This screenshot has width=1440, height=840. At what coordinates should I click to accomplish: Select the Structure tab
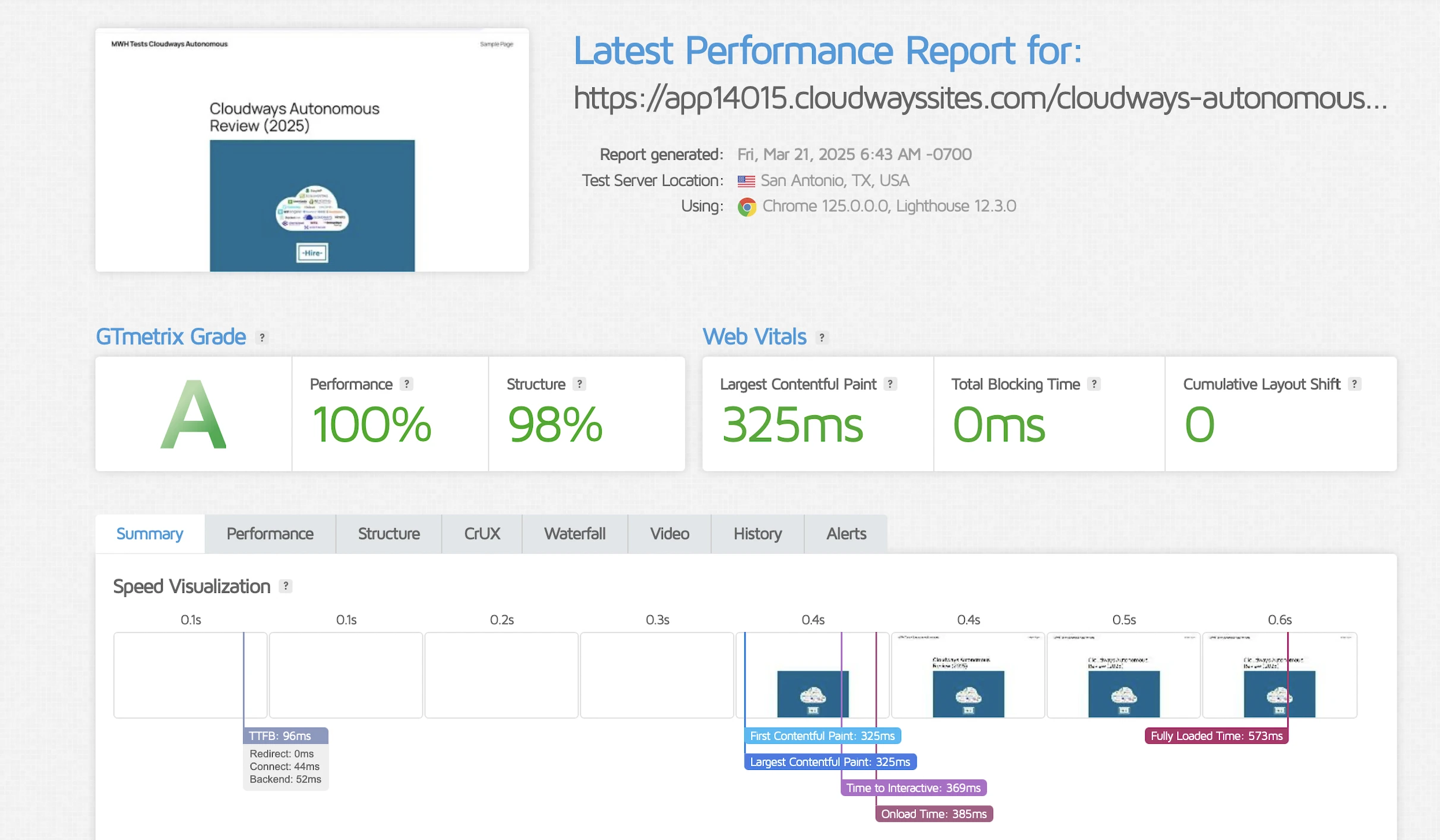tap(389, 533)
